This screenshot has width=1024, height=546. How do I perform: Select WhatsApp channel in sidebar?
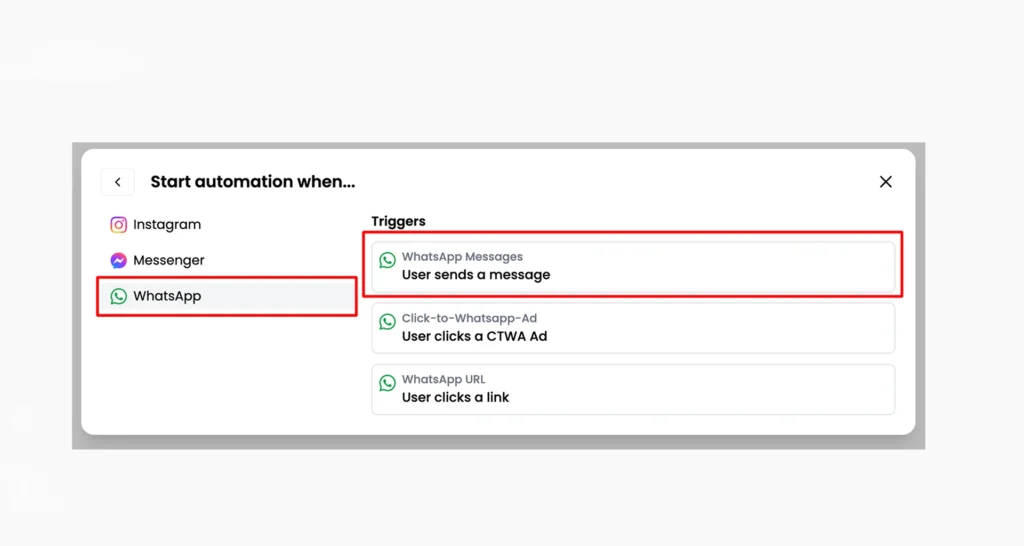[x=226, y=297]
